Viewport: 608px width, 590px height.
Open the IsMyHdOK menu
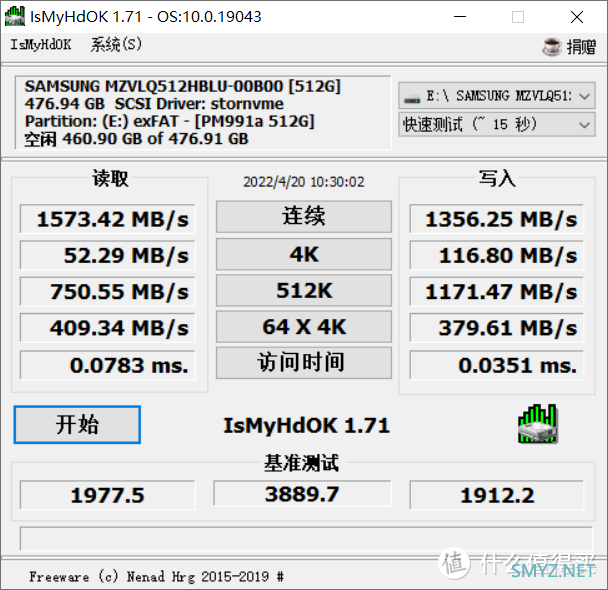[41, 45]
